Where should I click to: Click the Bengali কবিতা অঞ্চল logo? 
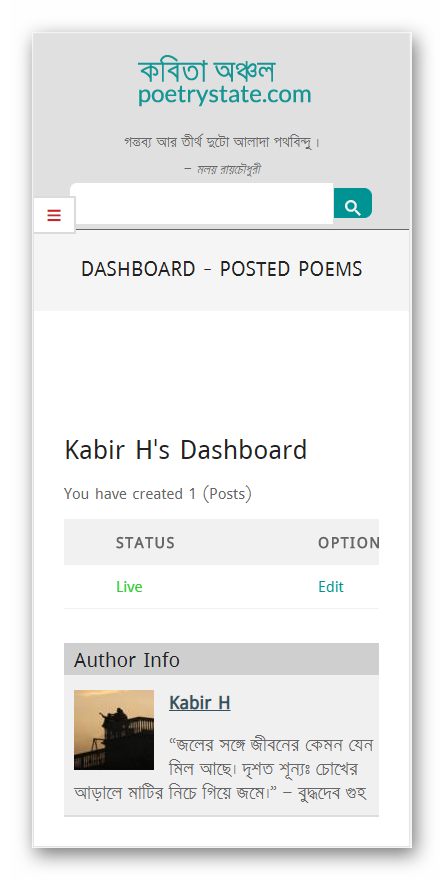coord(207,71)
